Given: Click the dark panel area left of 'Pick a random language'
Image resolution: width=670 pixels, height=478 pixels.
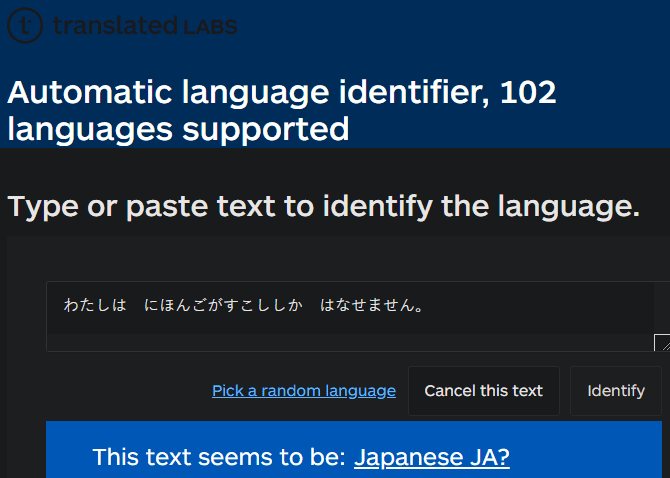Looking at the screenshot, I should tap(120, 391).
